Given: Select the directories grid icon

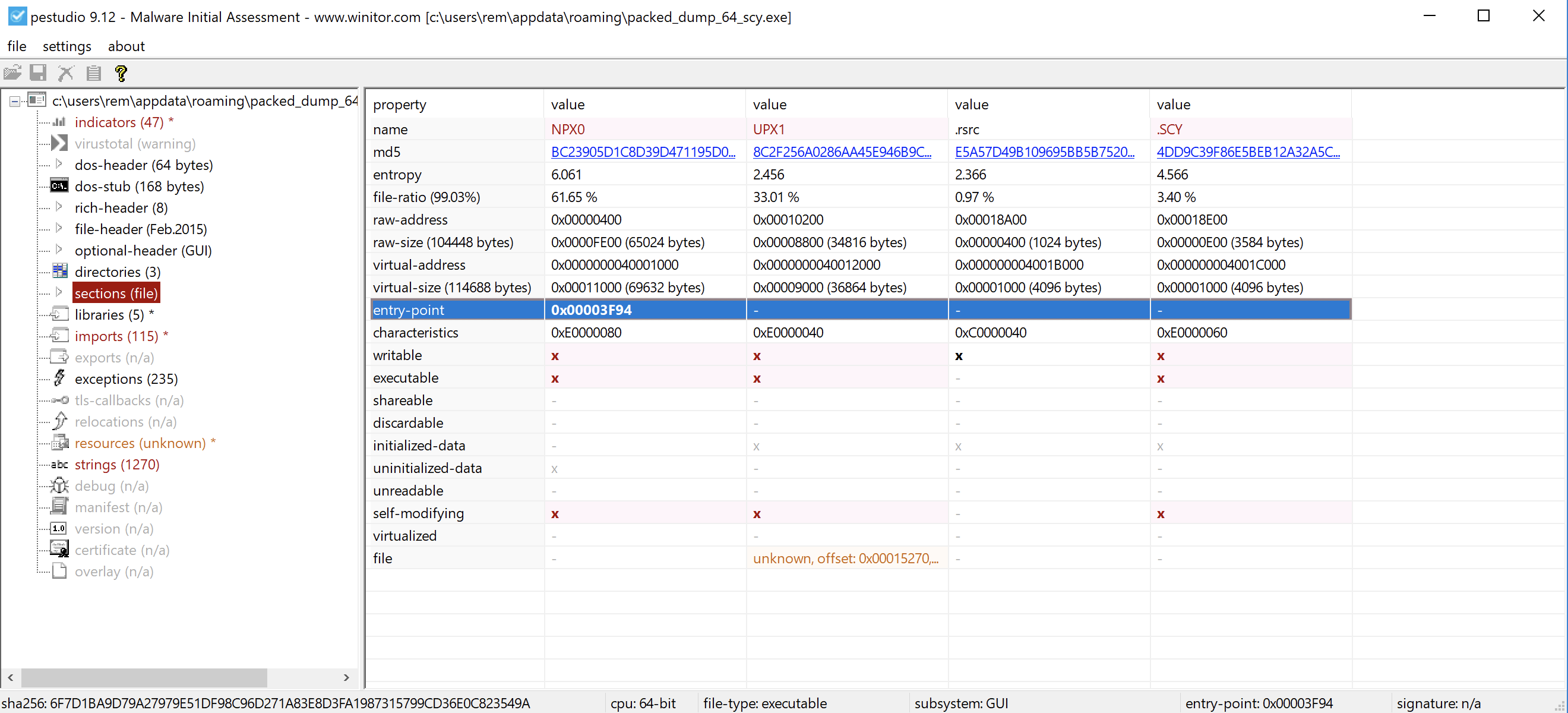Looking at the screenshot, I should pyautogui.click(x=59, y=271).
